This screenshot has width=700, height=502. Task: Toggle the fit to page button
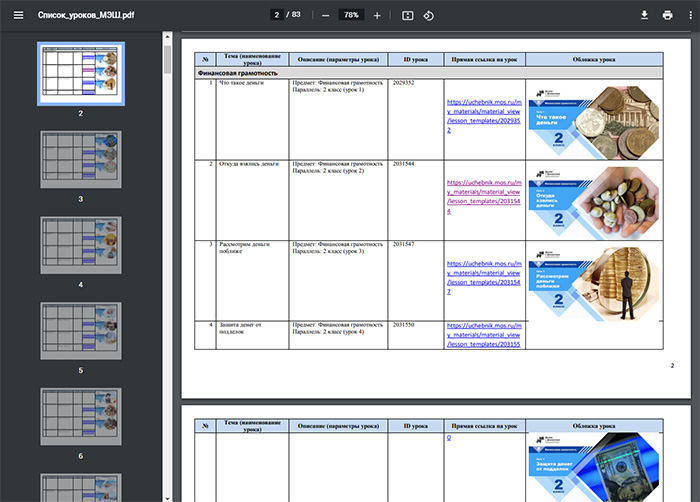407,16
